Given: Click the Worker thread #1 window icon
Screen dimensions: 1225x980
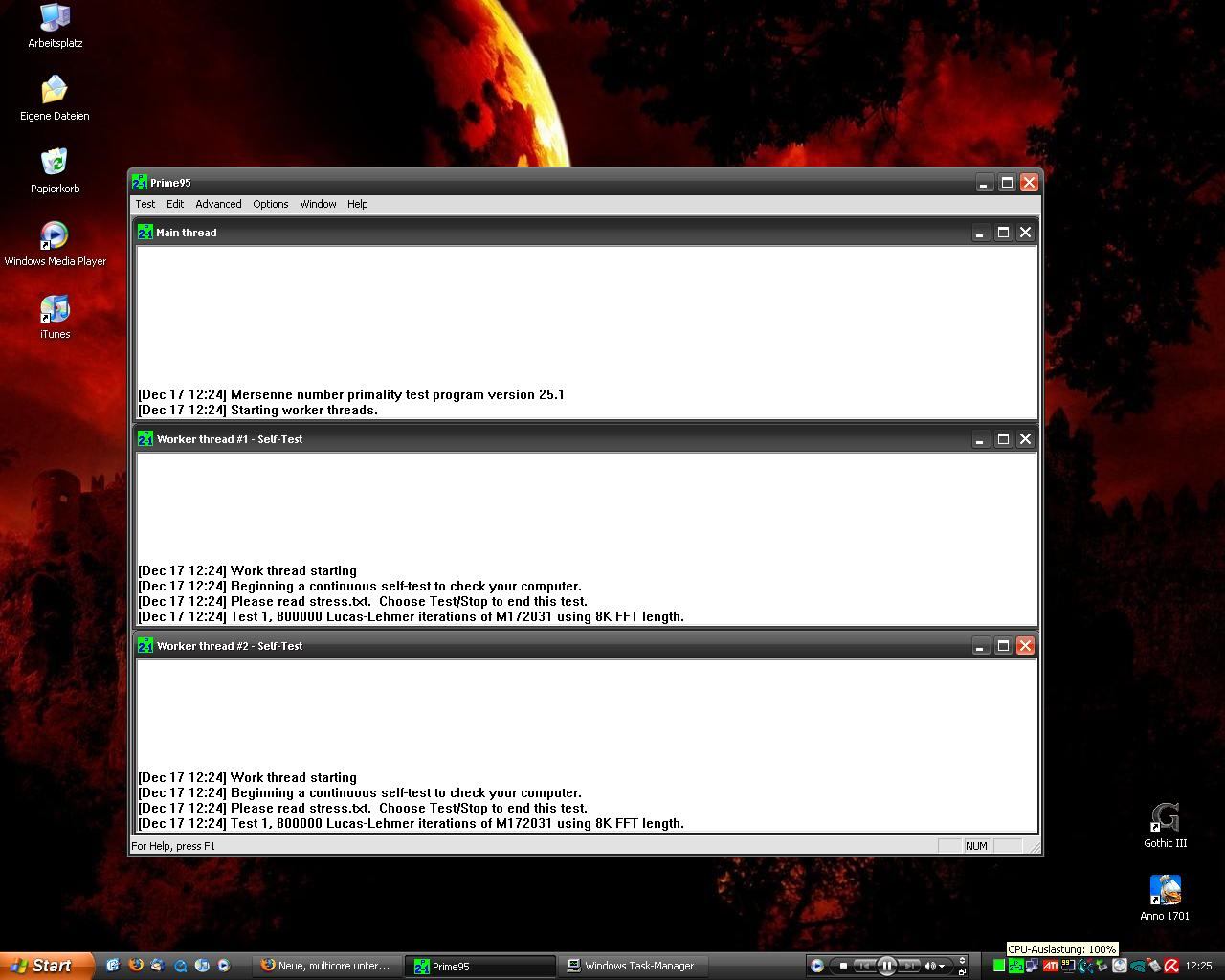Looking at the screenshot, I should point(145,438).
